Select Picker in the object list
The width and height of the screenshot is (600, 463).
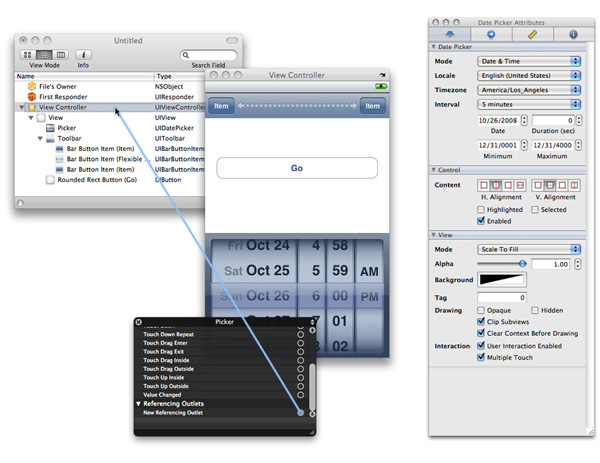(66, 128)
